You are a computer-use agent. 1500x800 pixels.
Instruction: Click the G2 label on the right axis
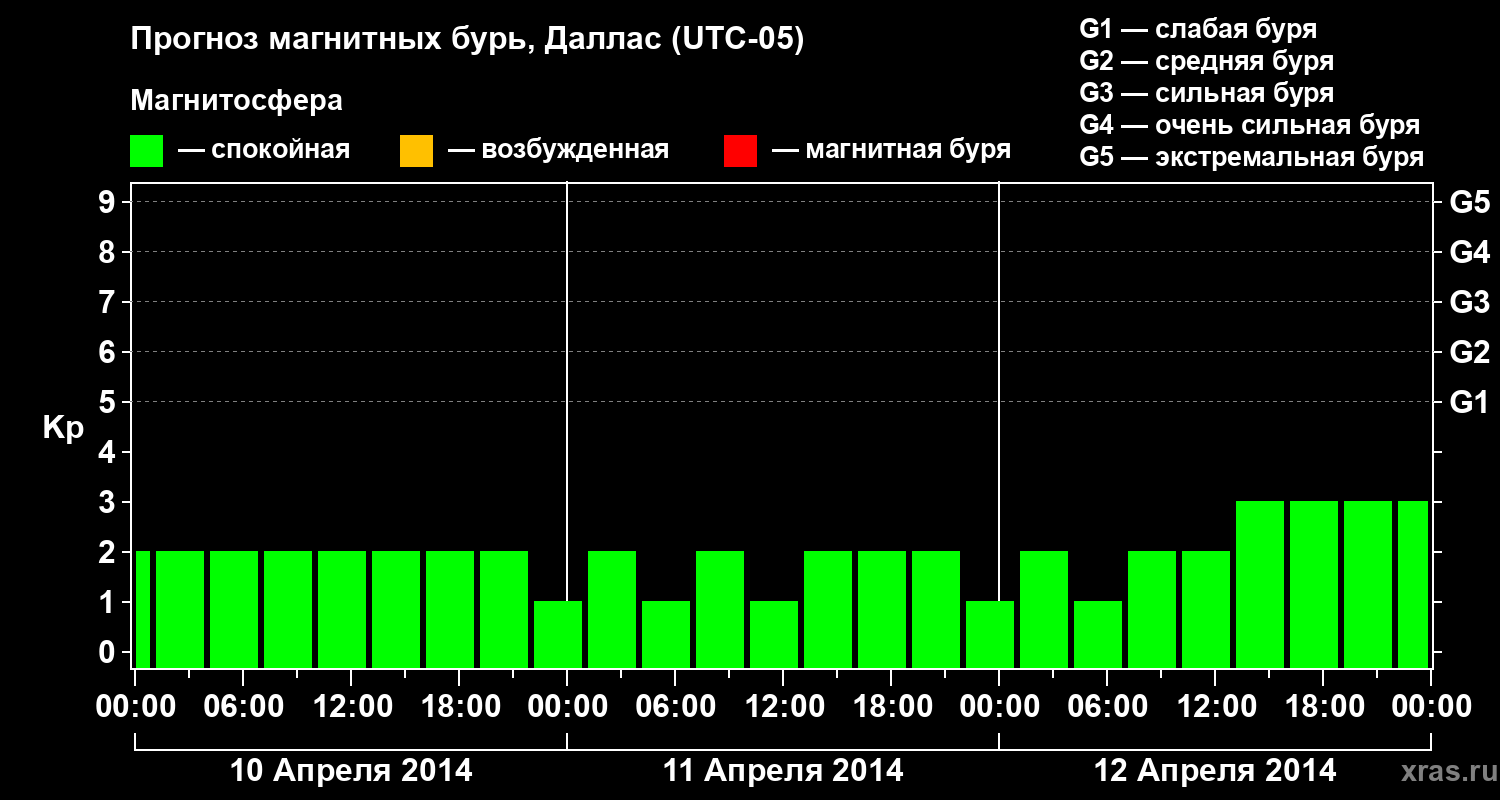click(1470, 353)
